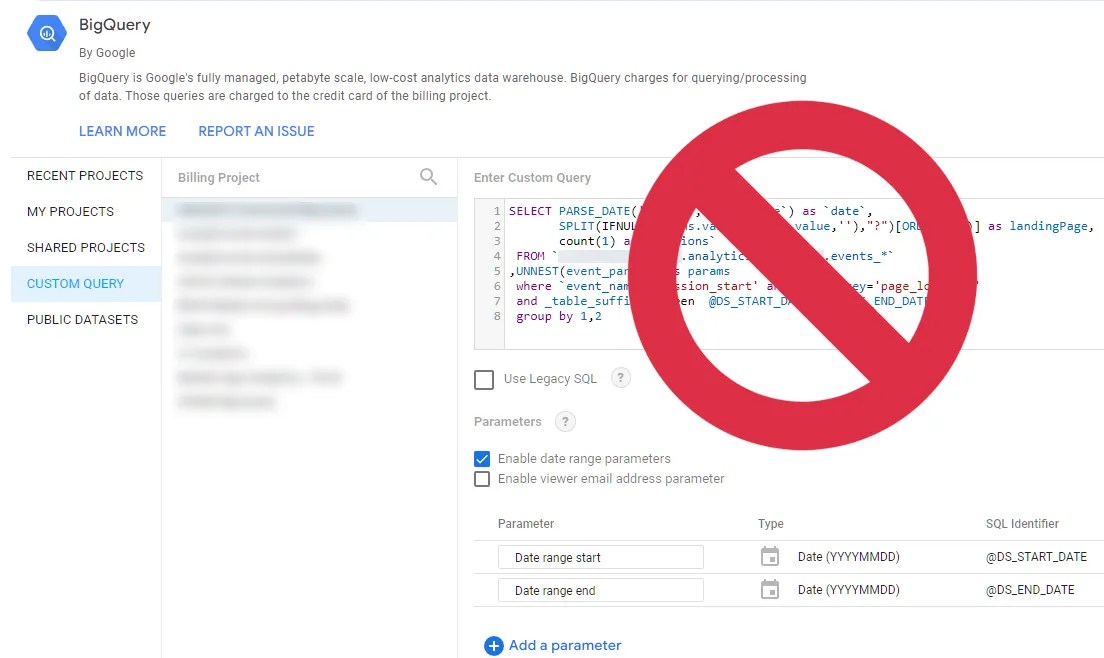Viewport: 1104px width, 658px height.
Task: Open help for the Parameters section
Action: point(565,421)
